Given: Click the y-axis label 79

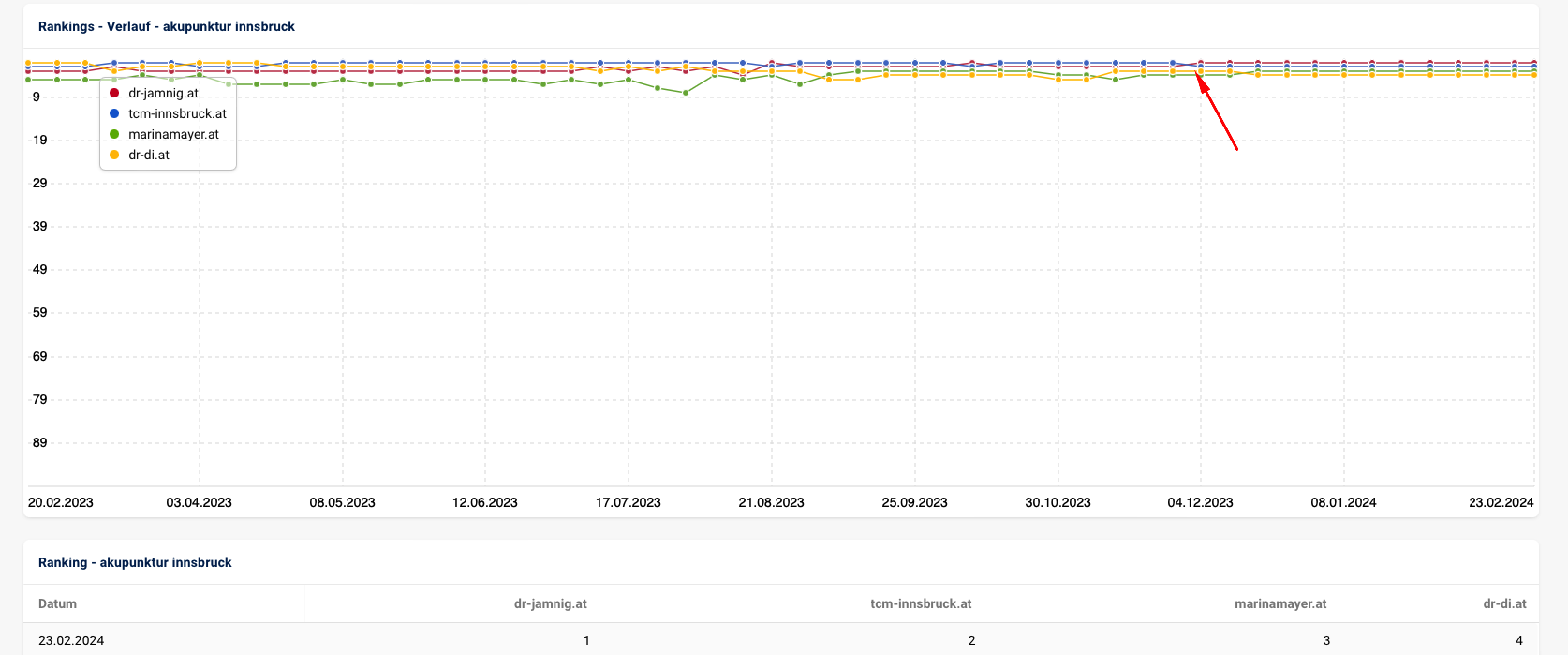Looking at the screenshot, I should click(x=39, y=400).
